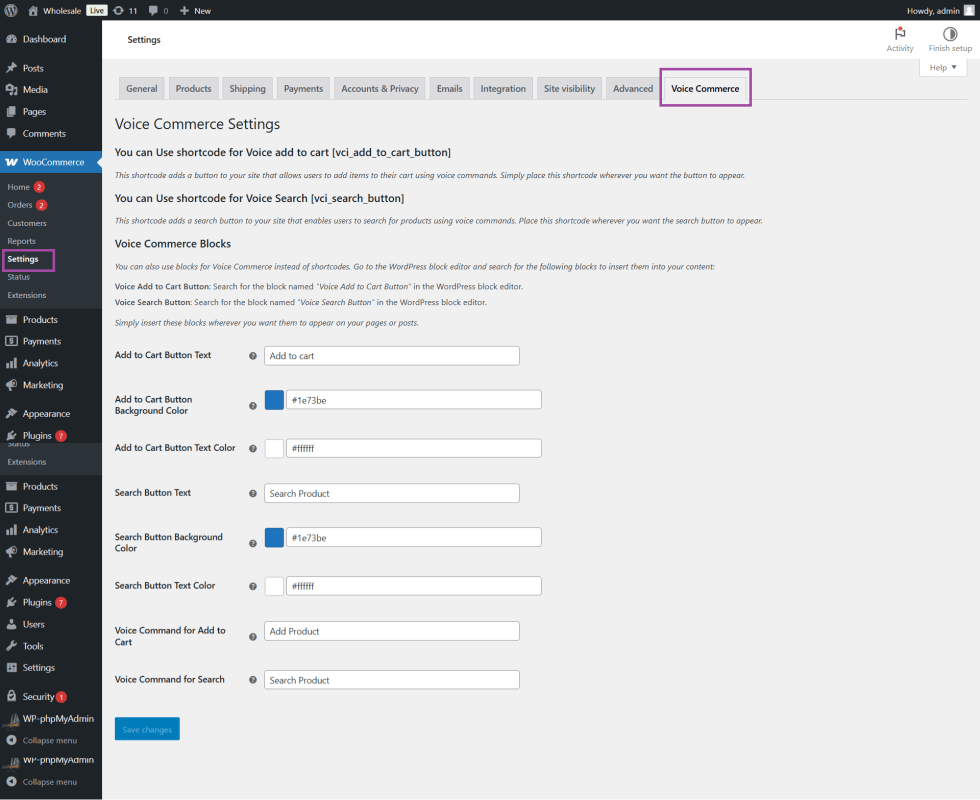This screenshot has width=980, height=800.
Task: Open the Activity panel icon
Action: tap(899, 39)
